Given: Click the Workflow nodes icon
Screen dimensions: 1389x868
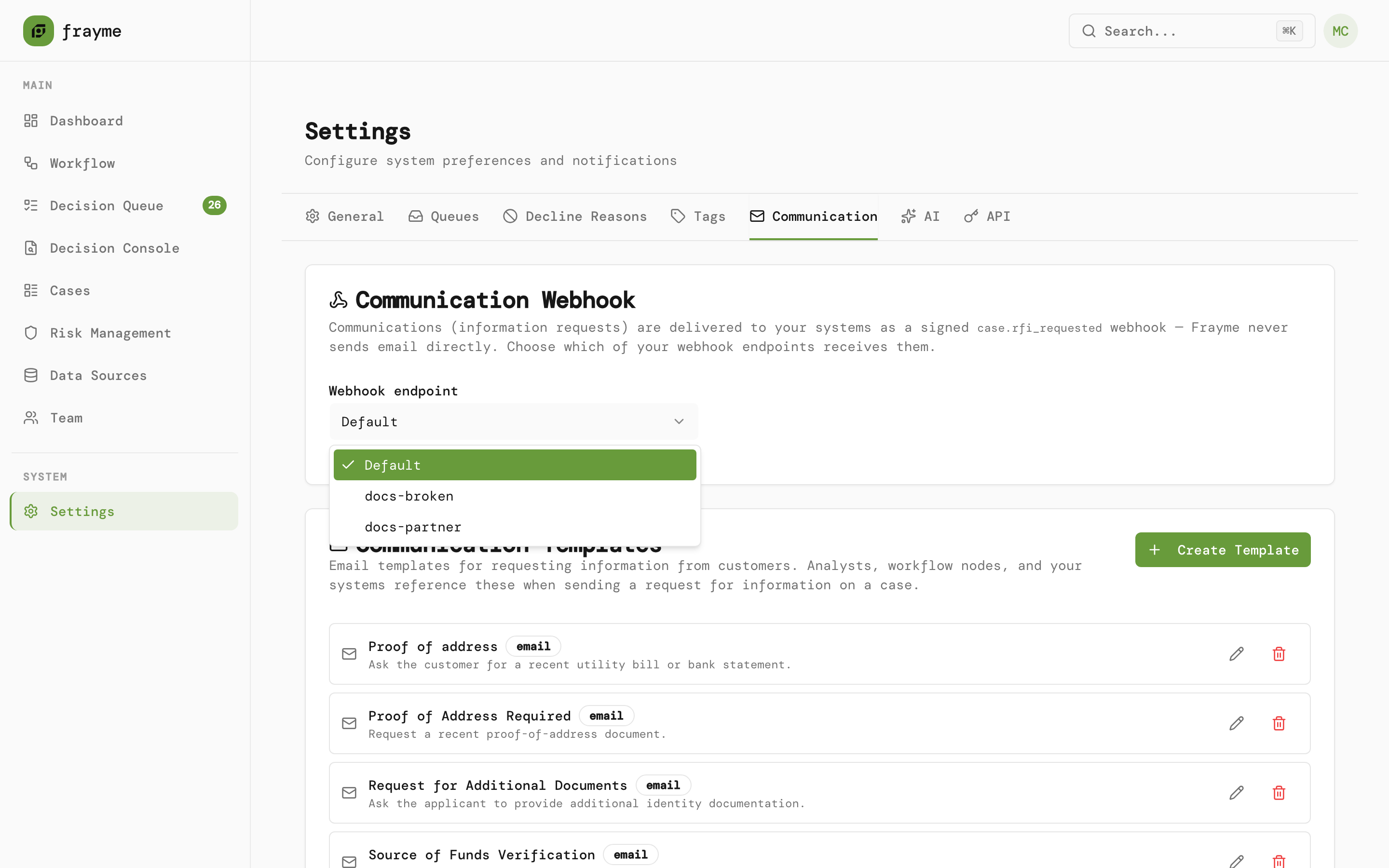Looking at the screenshot, I should tap(31, 163).
